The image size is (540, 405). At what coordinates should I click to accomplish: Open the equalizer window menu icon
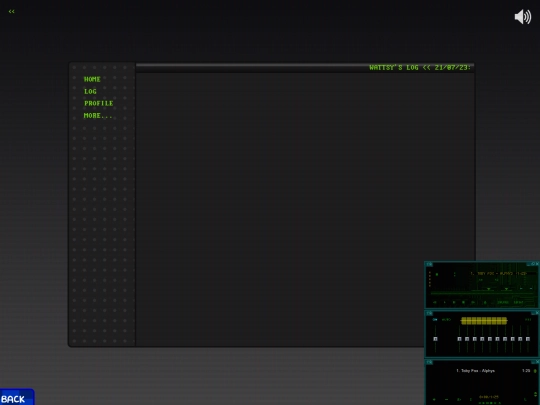pos(429,313)
